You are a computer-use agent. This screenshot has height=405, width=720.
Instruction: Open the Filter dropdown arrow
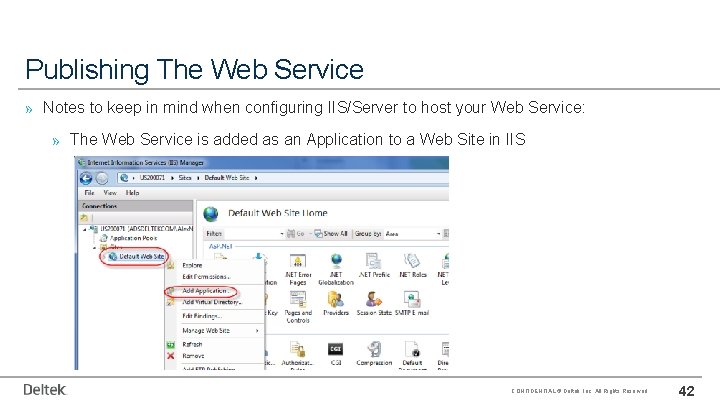[x=281, y=234]
